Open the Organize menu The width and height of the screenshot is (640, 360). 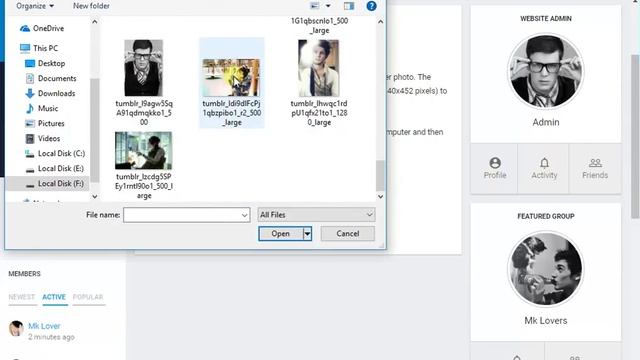[x=35, y=6]
